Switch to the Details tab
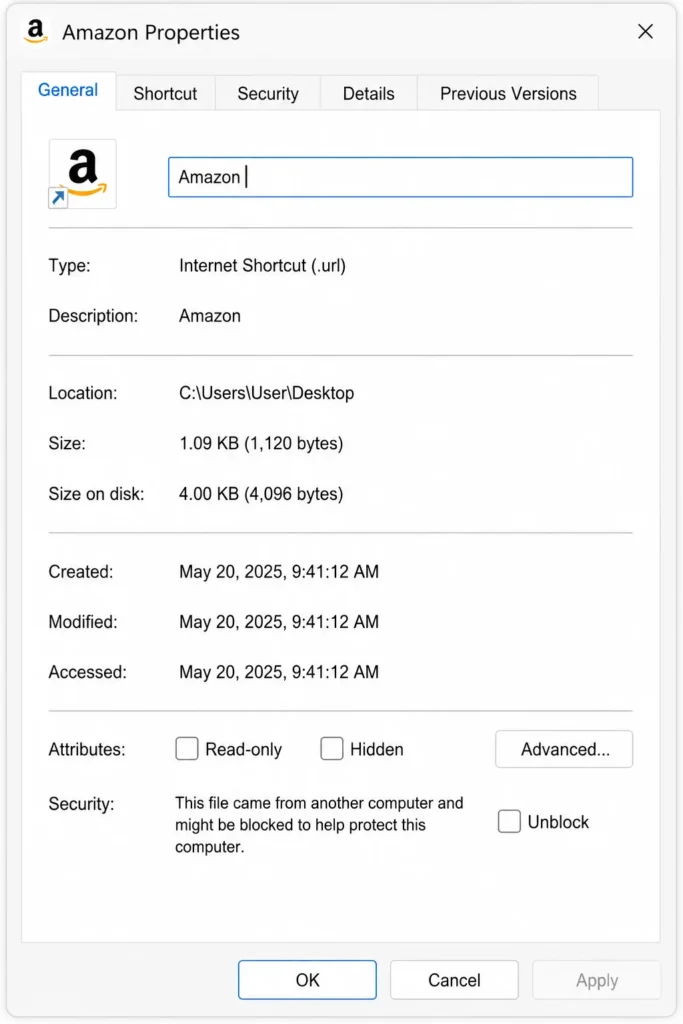 tap(368, 93)
